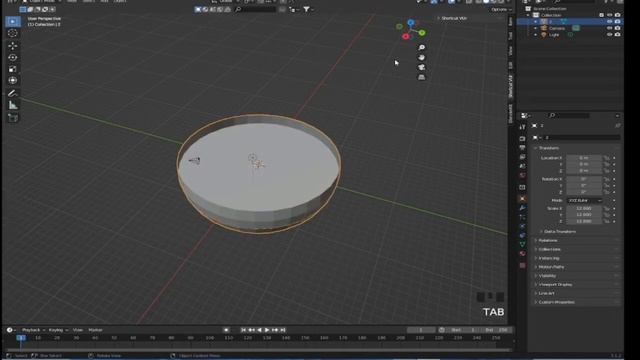Select the 3D Cursor tool
Viewport: 640px width, 360px height.
[x=13, y=33]
